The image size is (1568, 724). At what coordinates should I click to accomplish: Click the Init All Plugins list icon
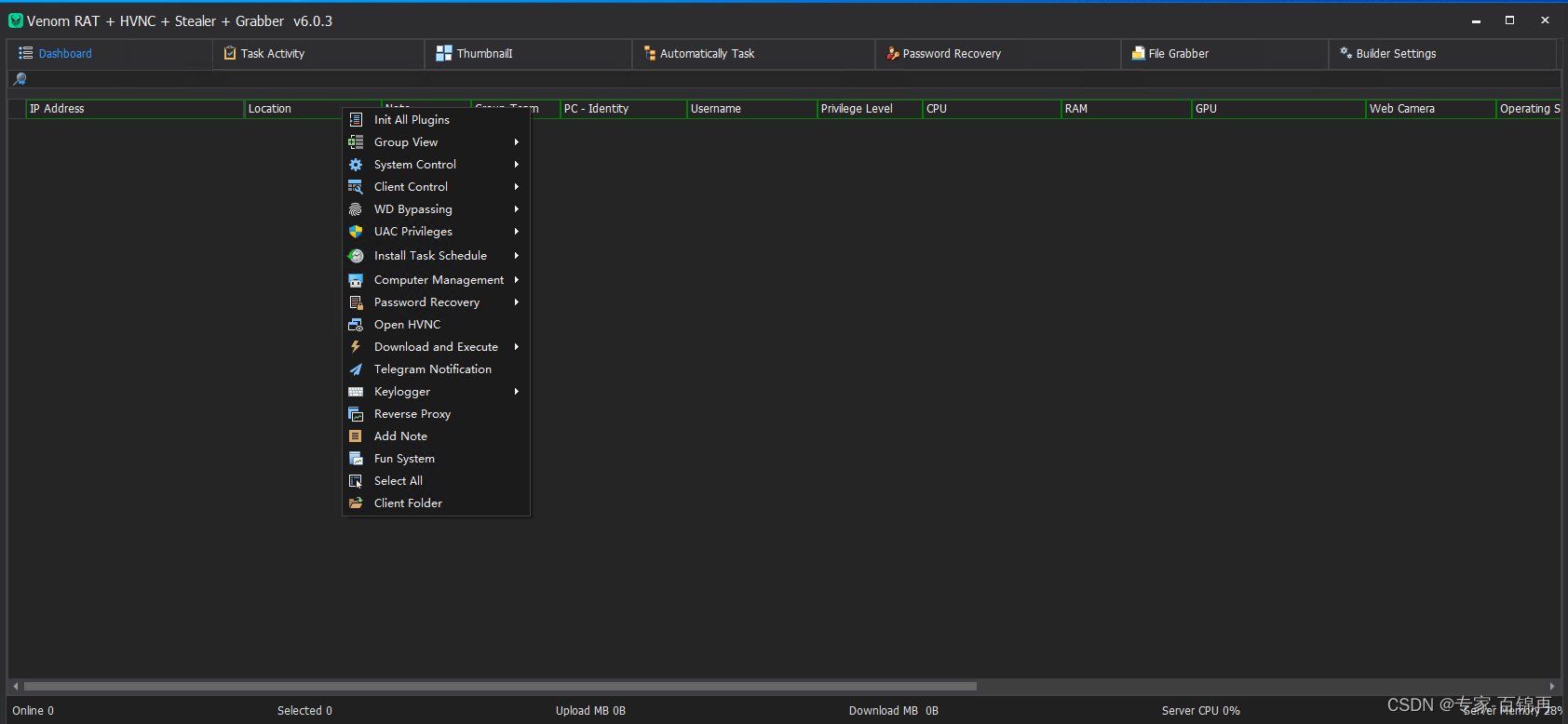point(356,120)
